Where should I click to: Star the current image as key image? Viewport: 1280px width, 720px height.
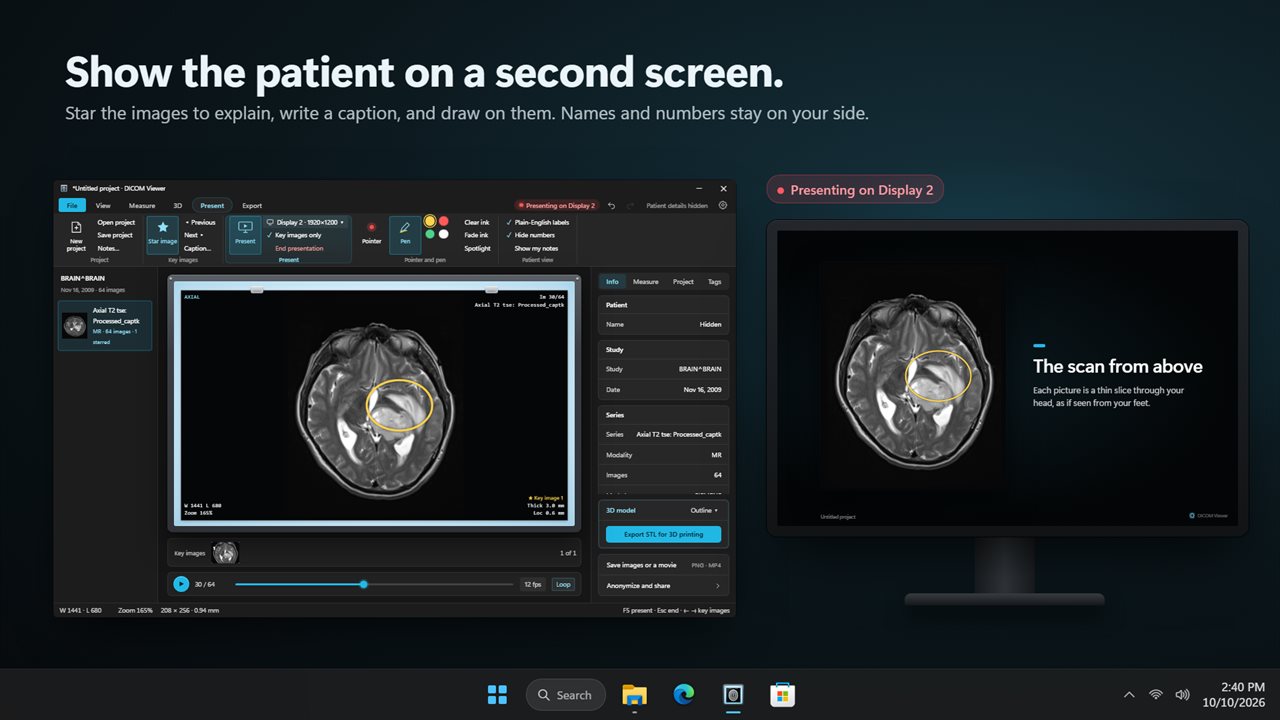point(162,234)
